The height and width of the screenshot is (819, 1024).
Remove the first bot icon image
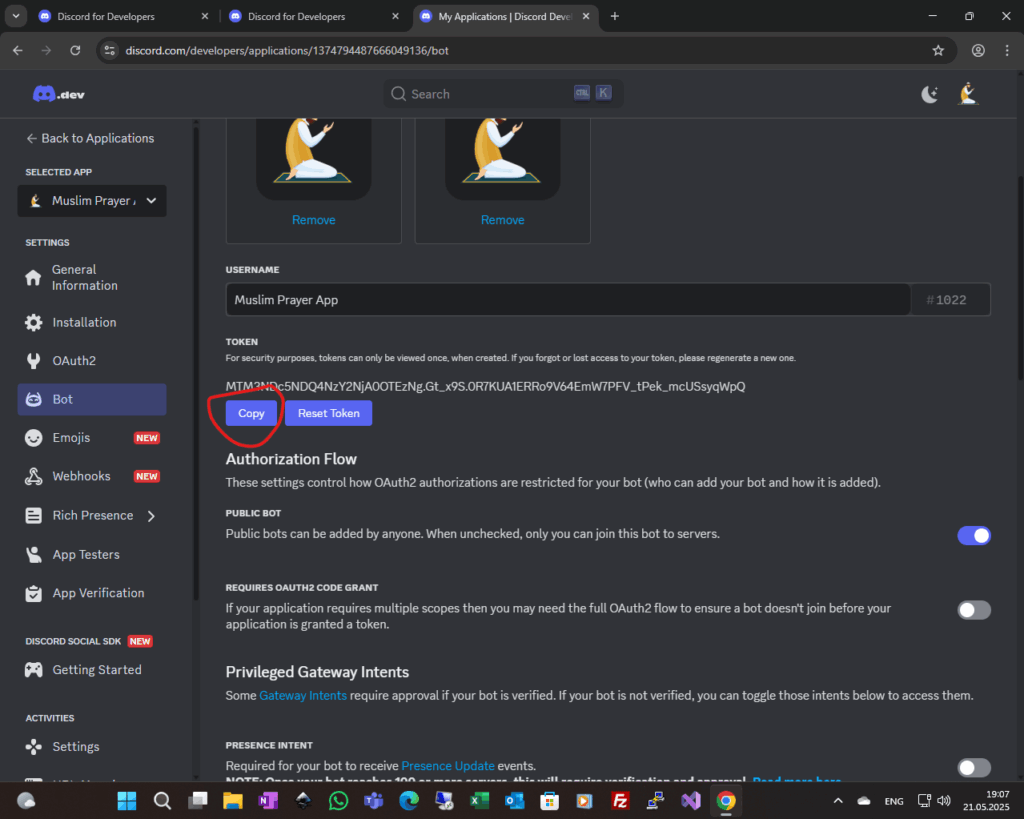[x=313, y=220]
